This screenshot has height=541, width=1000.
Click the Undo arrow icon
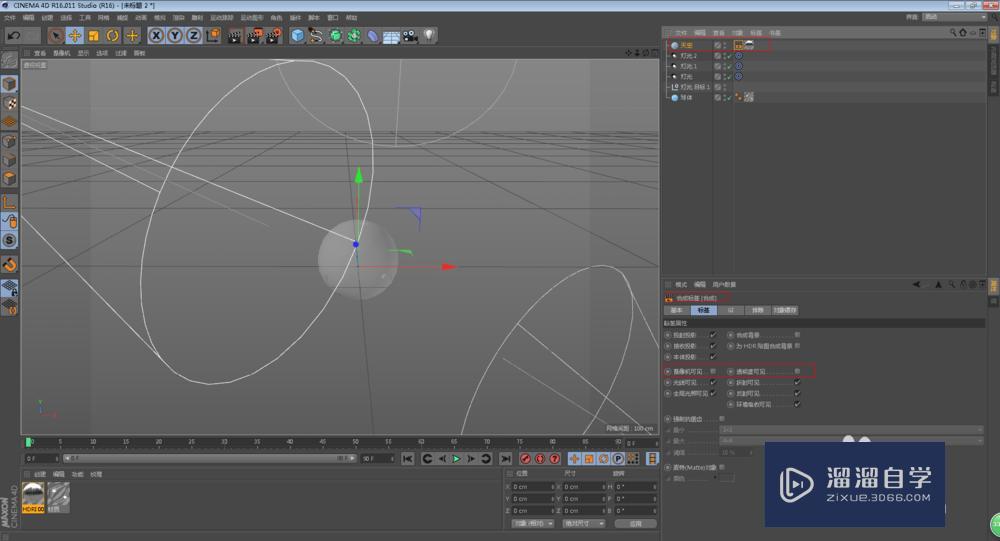coord(14,36)
